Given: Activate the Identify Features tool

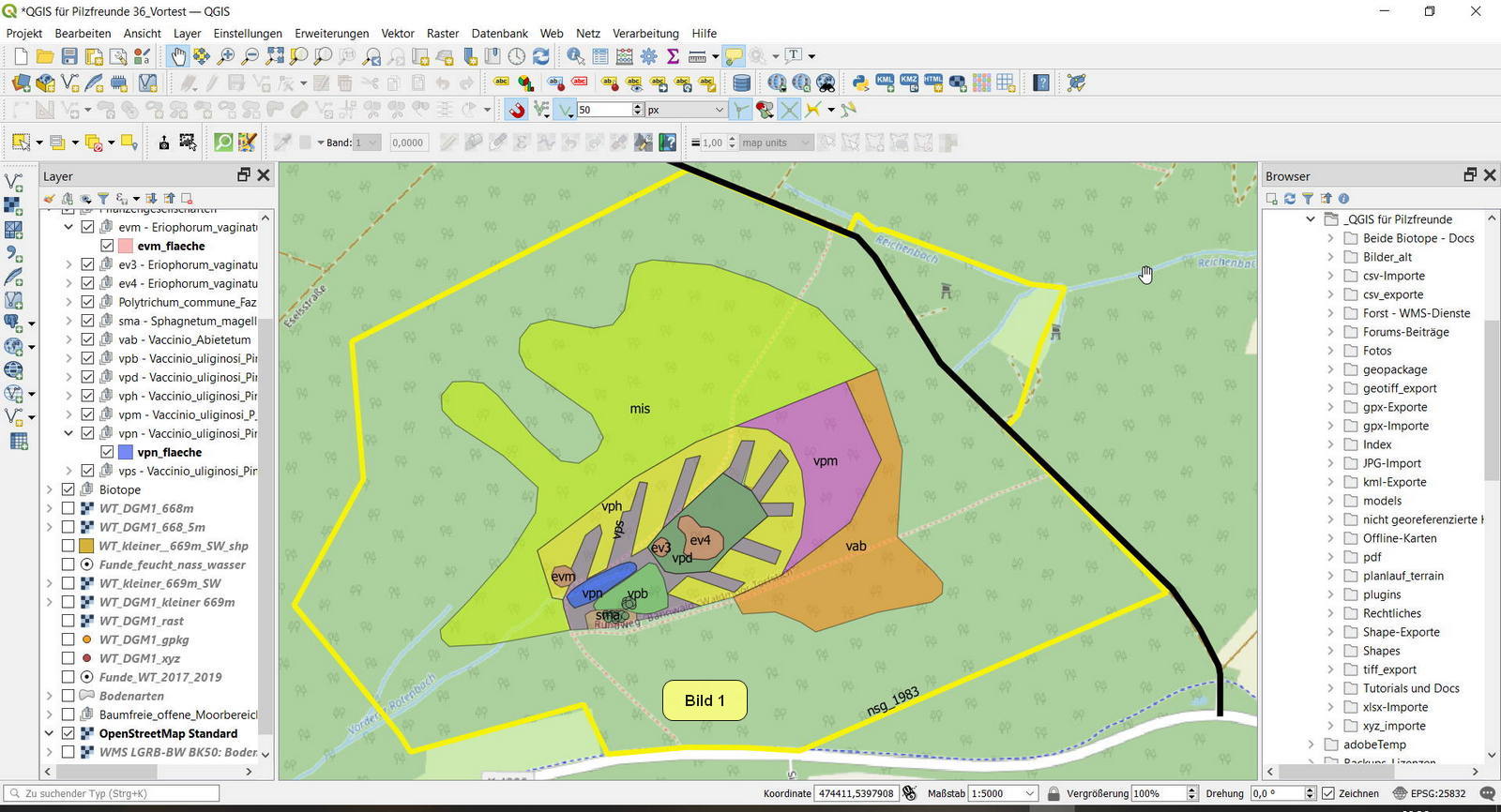Looking at the screenshot, I should pyautogui.click(x=575, y=57).
